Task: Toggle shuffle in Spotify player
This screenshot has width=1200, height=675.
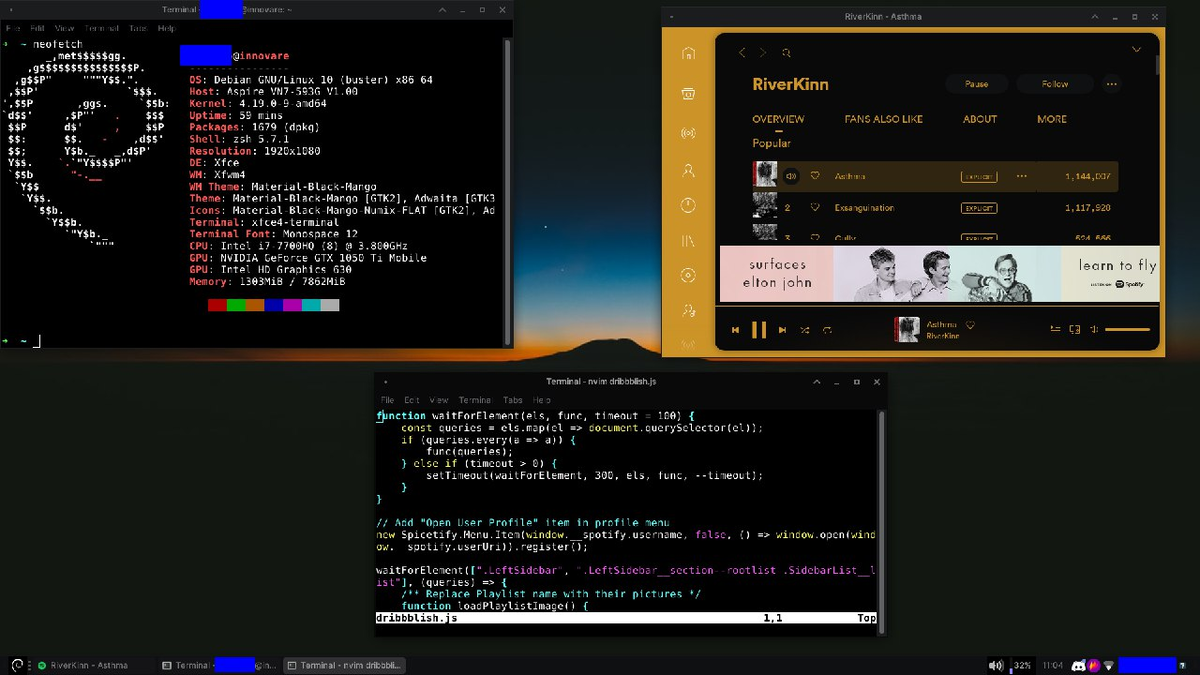Action: tap(805, 330)
